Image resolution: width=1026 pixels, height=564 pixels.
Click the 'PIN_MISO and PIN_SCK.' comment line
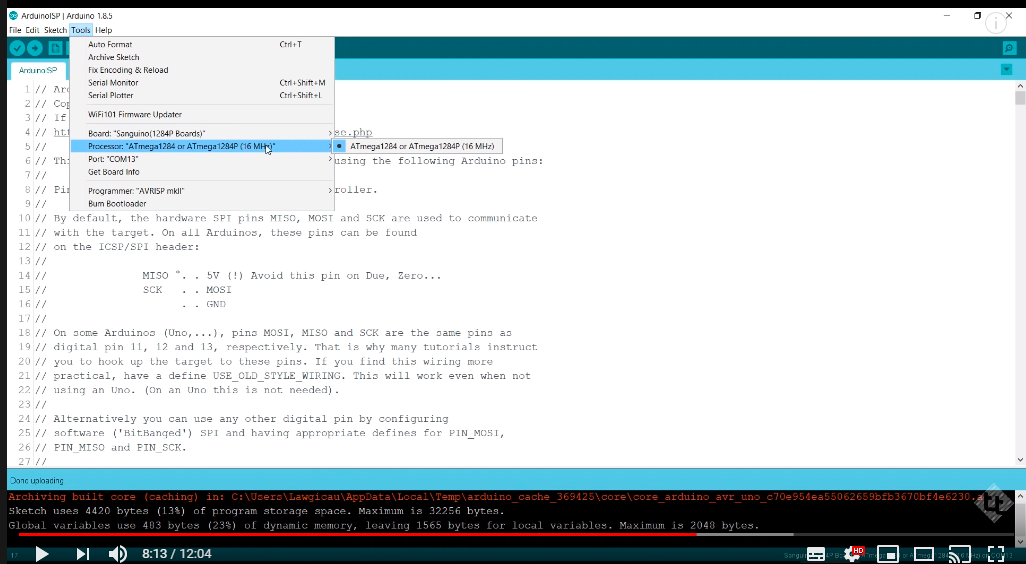(120, 448)
